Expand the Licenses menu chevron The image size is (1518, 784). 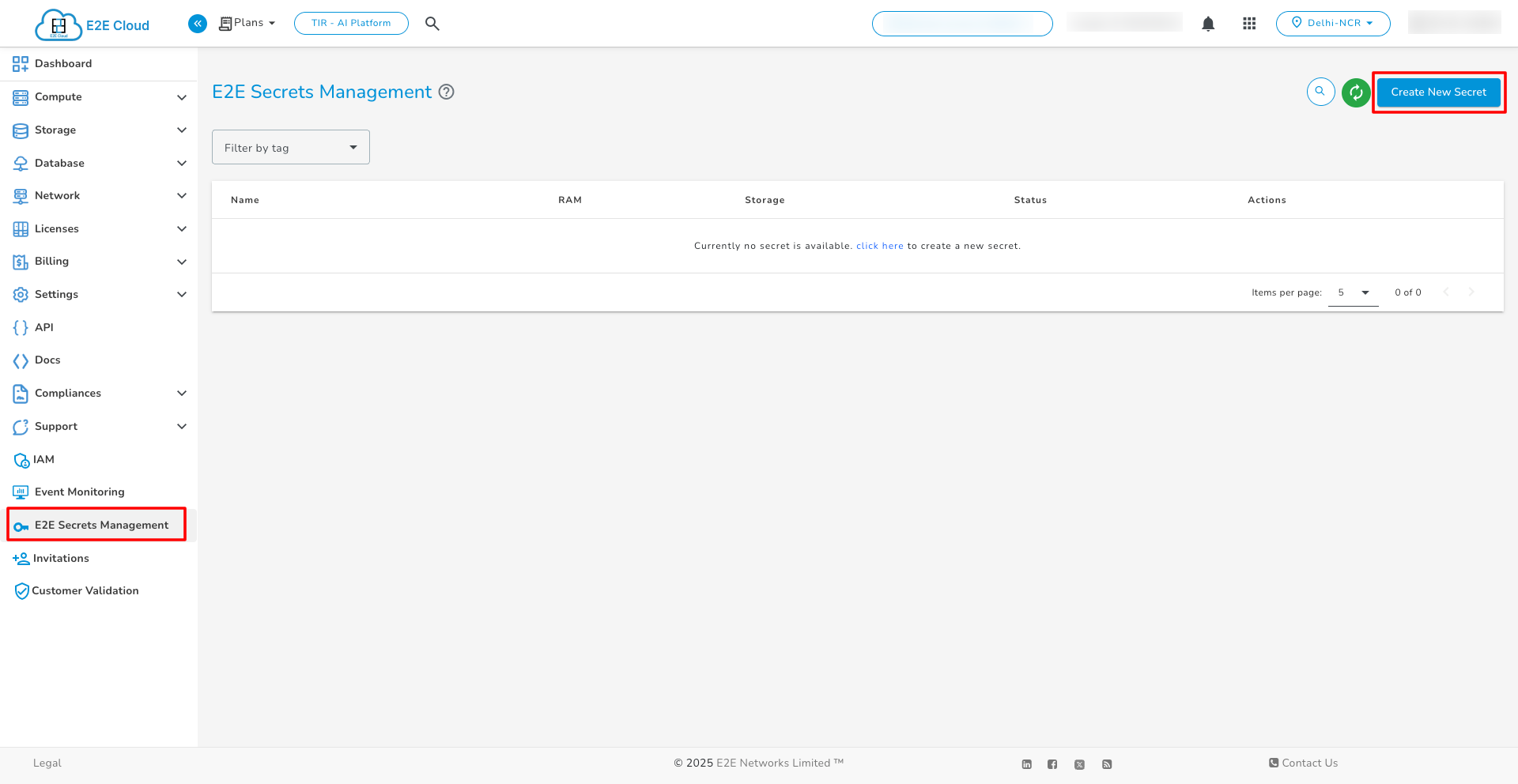(182, 229)
